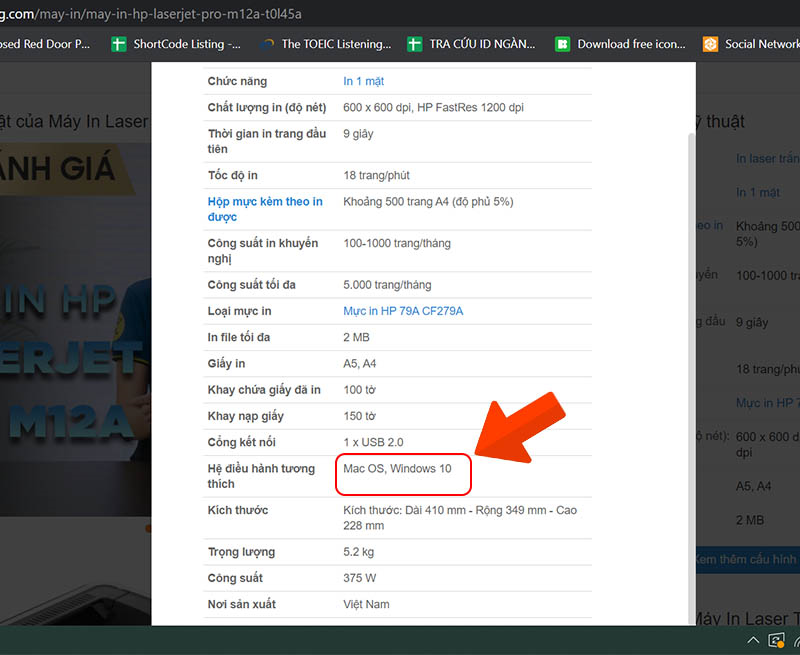Viewport: 800px width, 655px height.
Task: Open the ShortCode Listing bookmark
Action: 176,44
